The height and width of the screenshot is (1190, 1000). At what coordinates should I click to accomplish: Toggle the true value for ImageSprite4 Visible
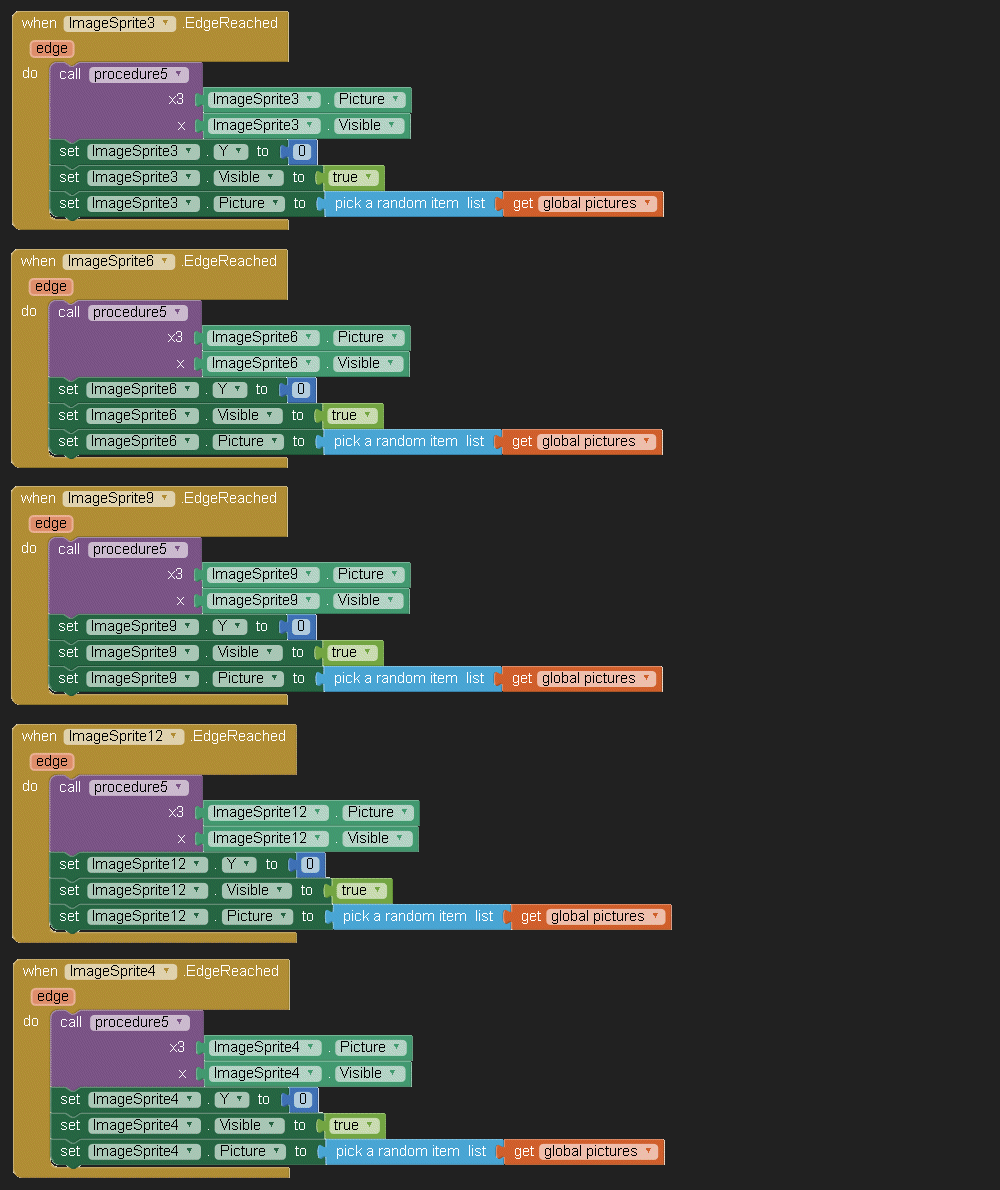click(x=351, y=1125)
